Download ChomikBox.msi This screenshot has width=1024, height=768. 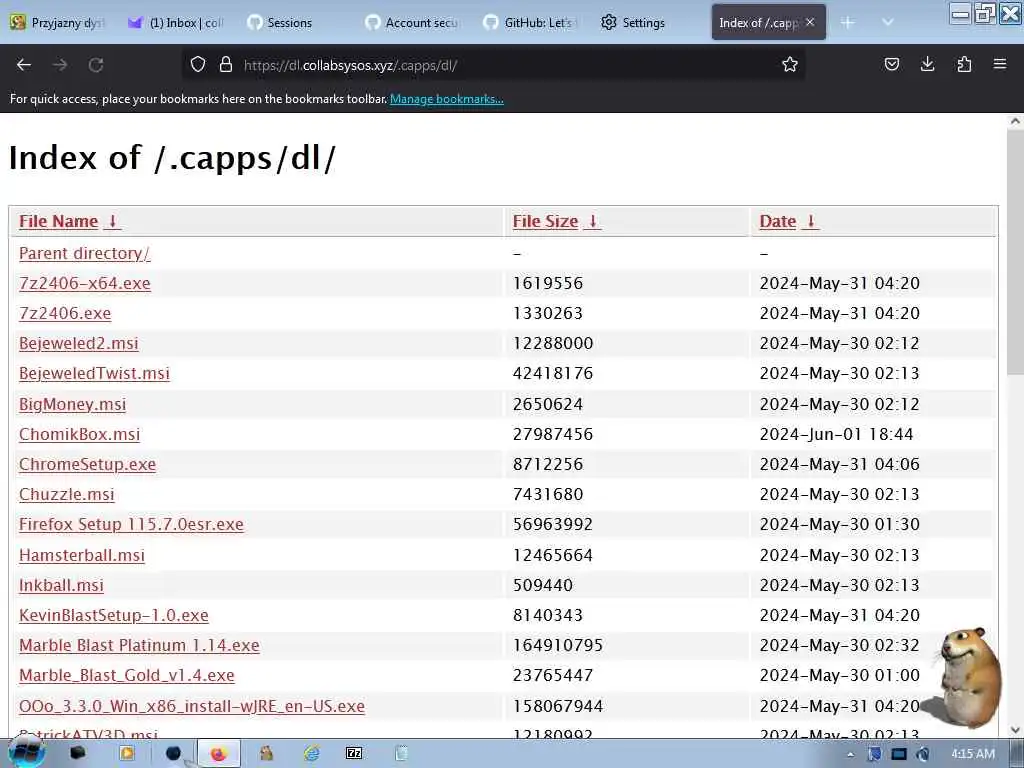[80, 434]
